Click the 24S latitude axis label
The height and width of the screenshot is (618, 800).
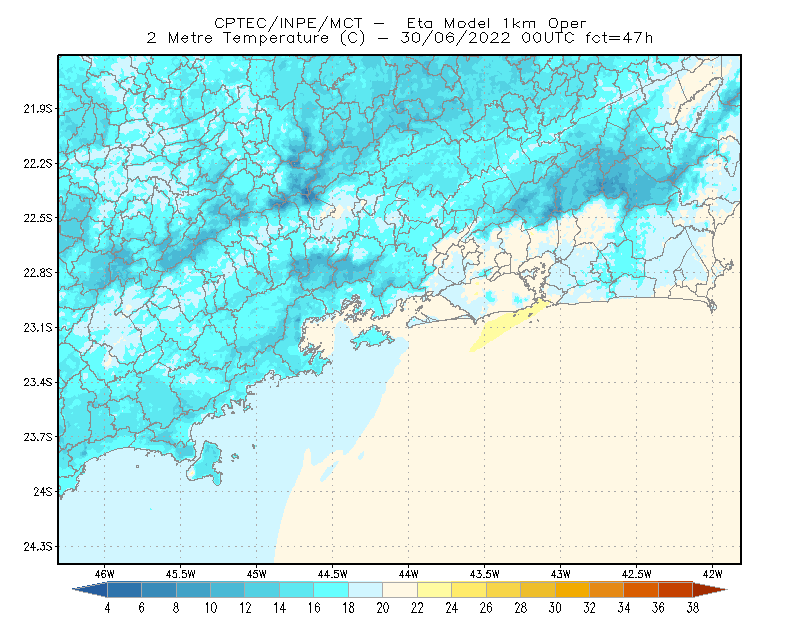click(x=43, y=492)
